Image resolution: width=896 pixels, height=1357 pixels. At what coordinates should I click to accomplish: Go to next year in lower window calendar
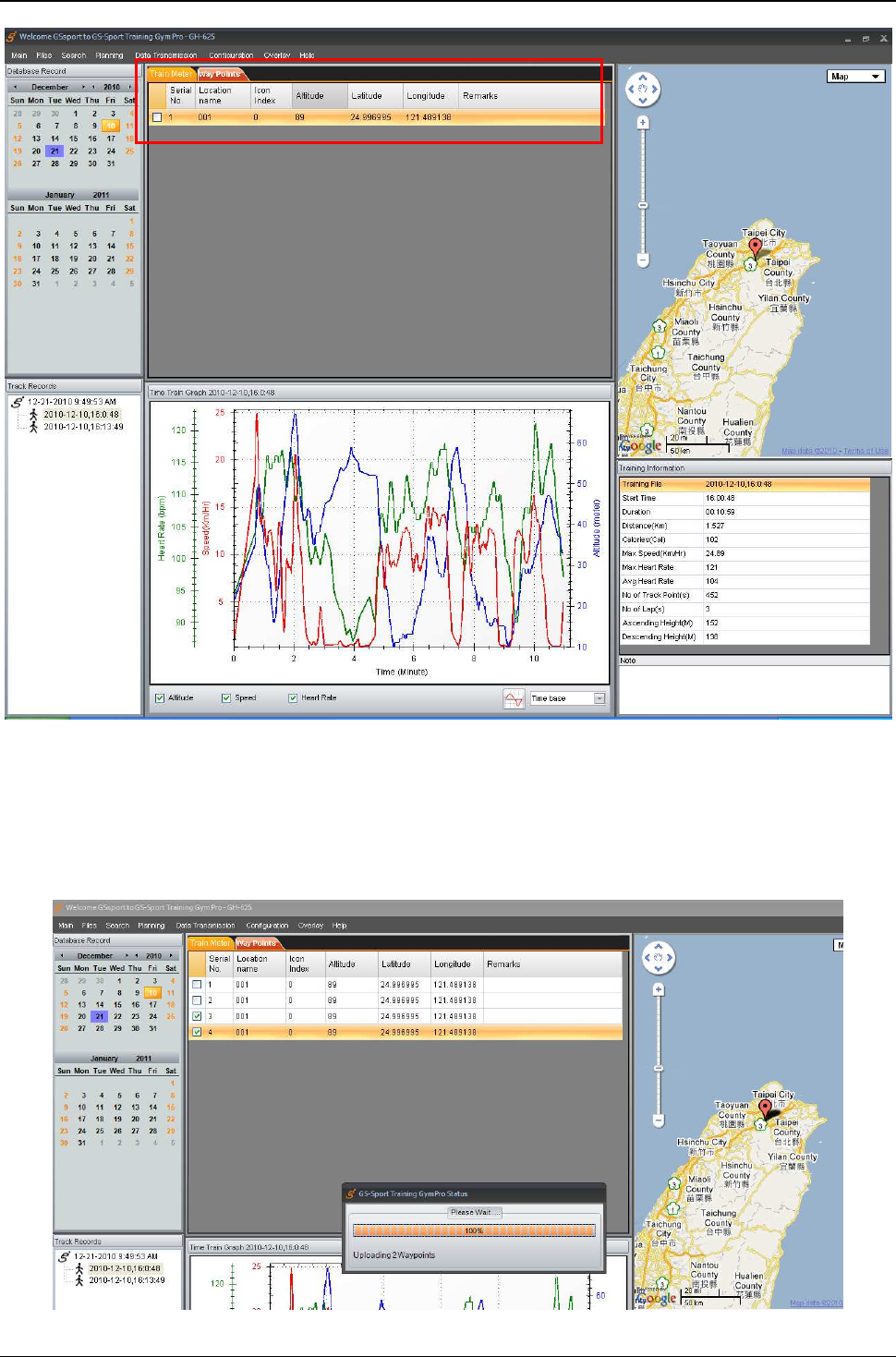tap(173, 956)
